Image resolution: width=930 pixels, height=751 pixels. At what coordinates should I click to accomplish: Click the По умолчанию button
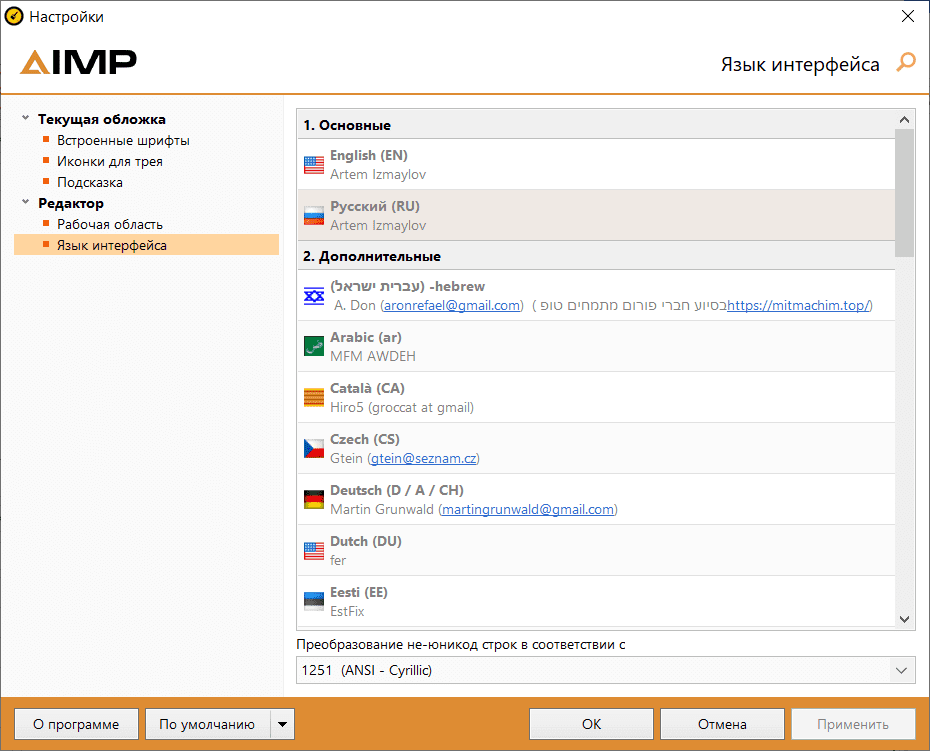pos(208,724)
